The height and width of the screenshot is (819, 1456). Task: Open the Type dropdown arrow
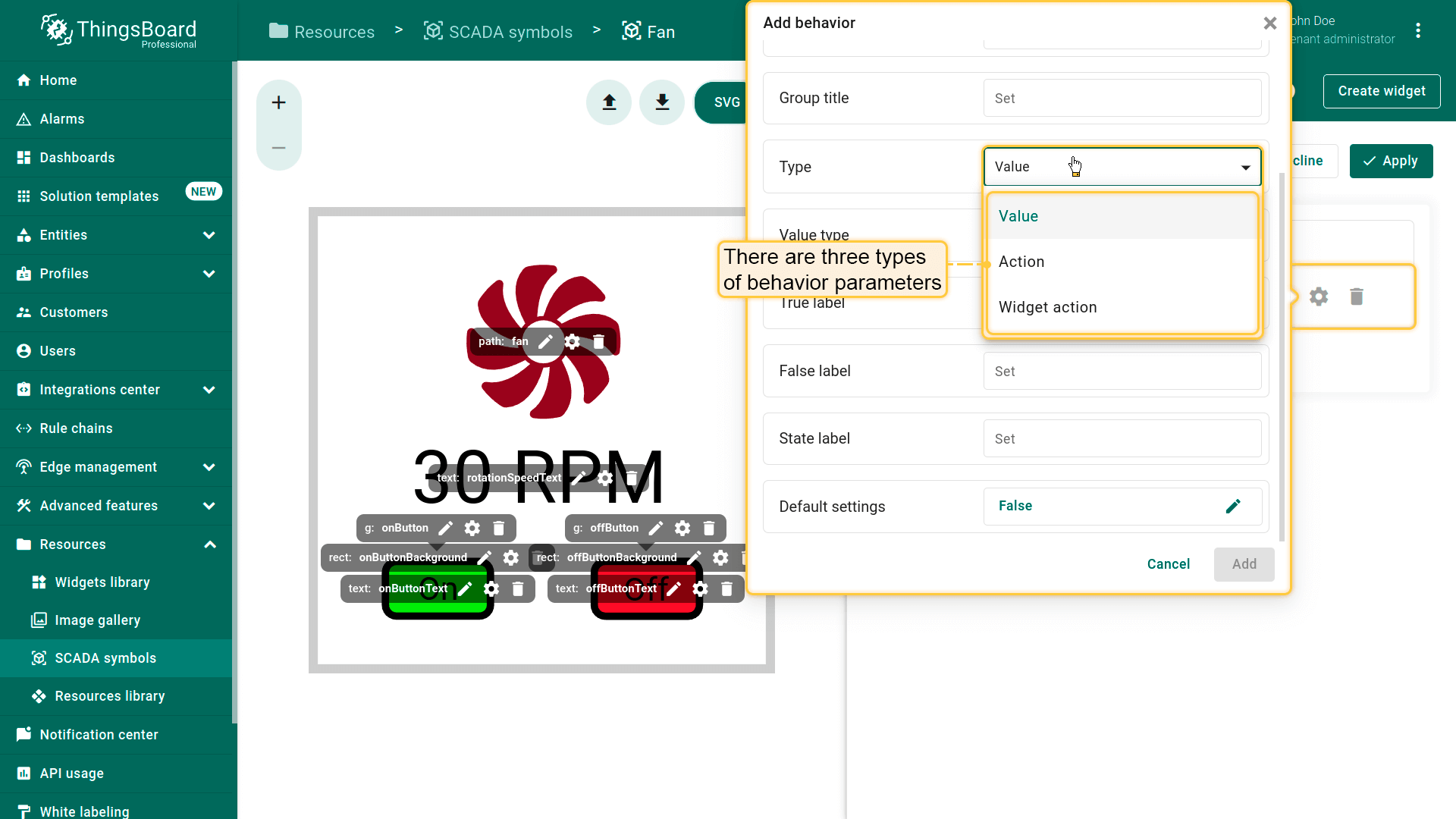1245,168
